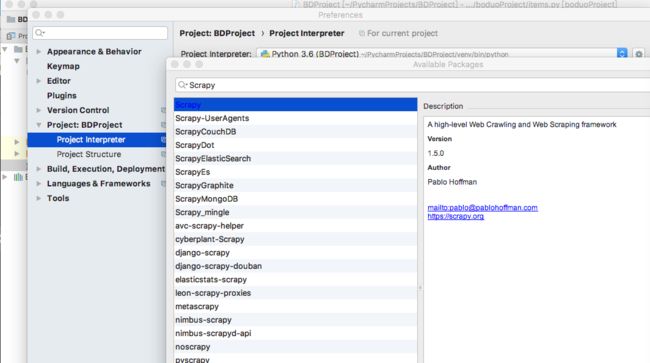Click the splitter handle between list and description

(420, 287)
